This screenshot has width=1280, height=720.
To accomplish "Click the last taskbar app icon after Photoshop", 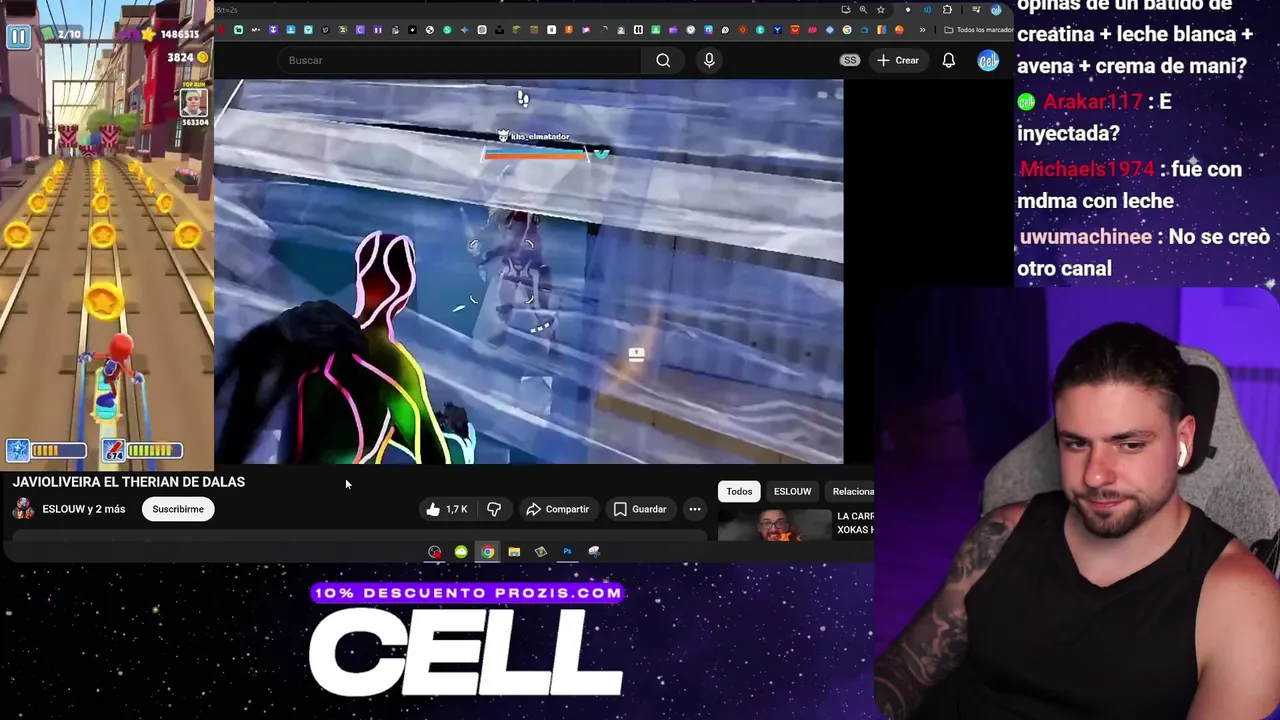I will 594,552.
